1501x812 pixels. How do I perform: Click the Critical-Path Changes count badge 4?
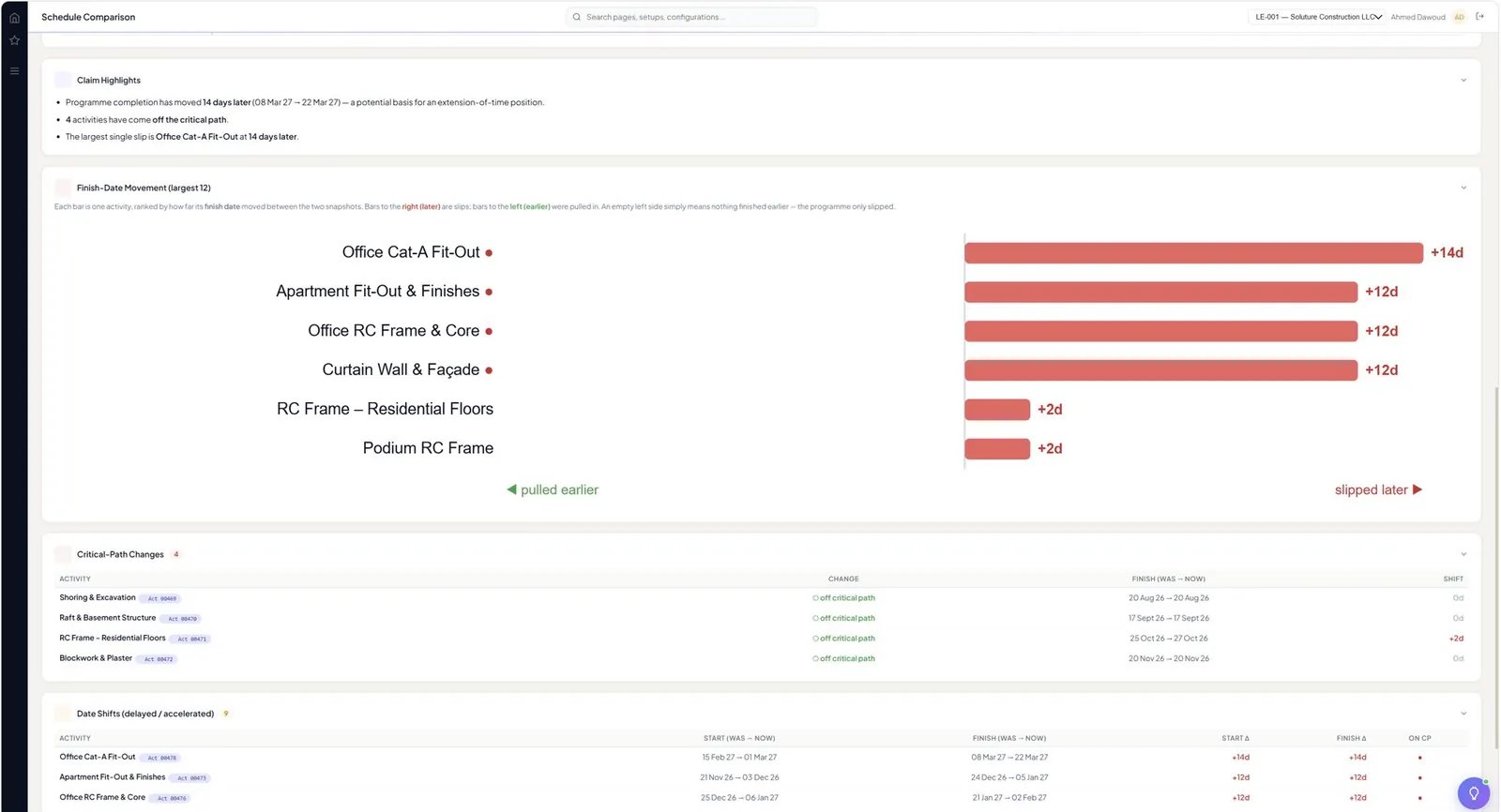(x=175, y=554)
